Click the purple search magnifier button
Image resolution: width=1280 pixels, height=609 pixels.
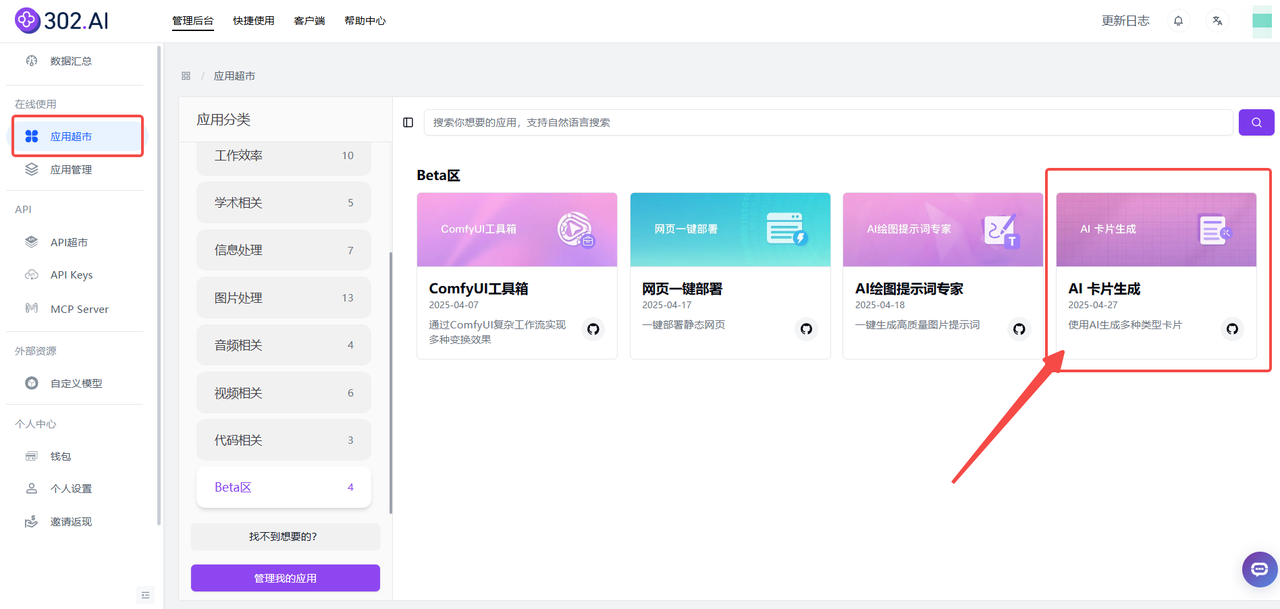pos(1256,122)
